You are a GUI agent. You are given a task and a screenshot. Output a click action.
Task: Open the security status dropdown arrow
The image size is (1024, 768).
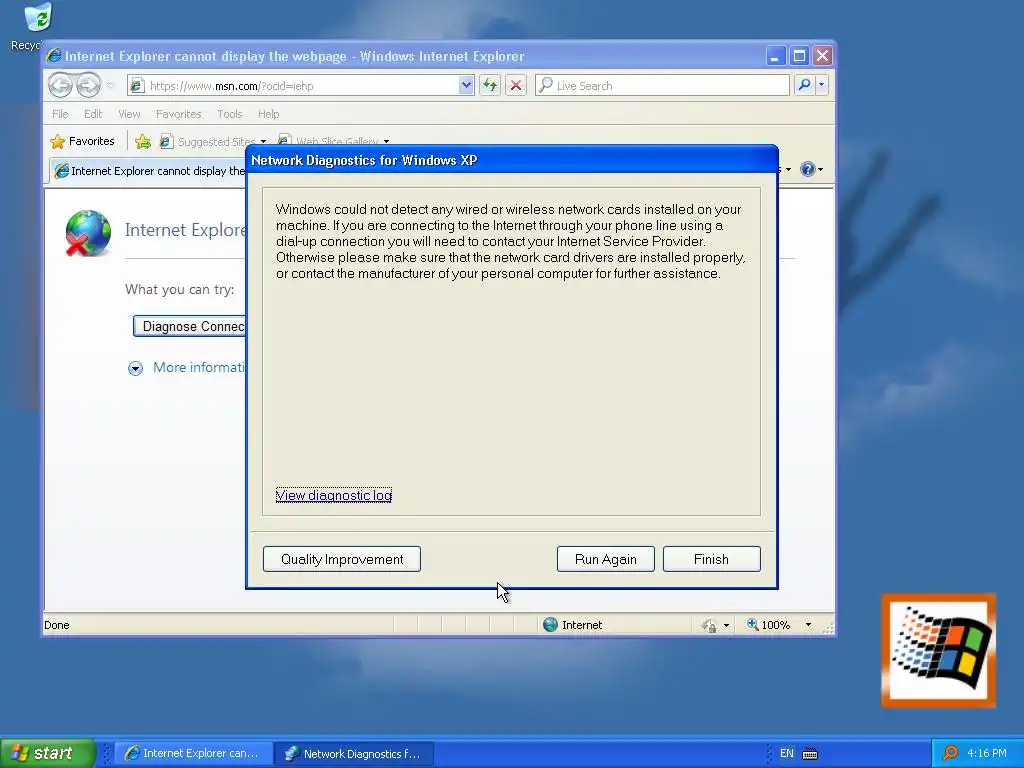pyautogui.click(x=726, y=626)
